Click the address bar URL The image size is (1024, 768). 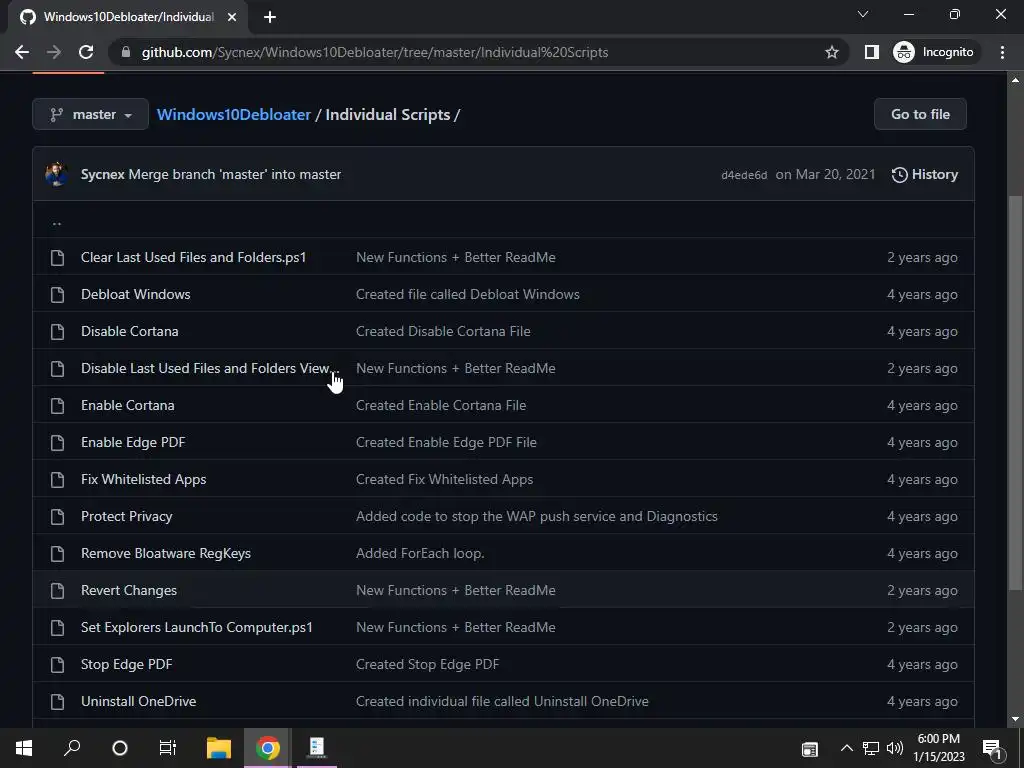click(375, 52)
